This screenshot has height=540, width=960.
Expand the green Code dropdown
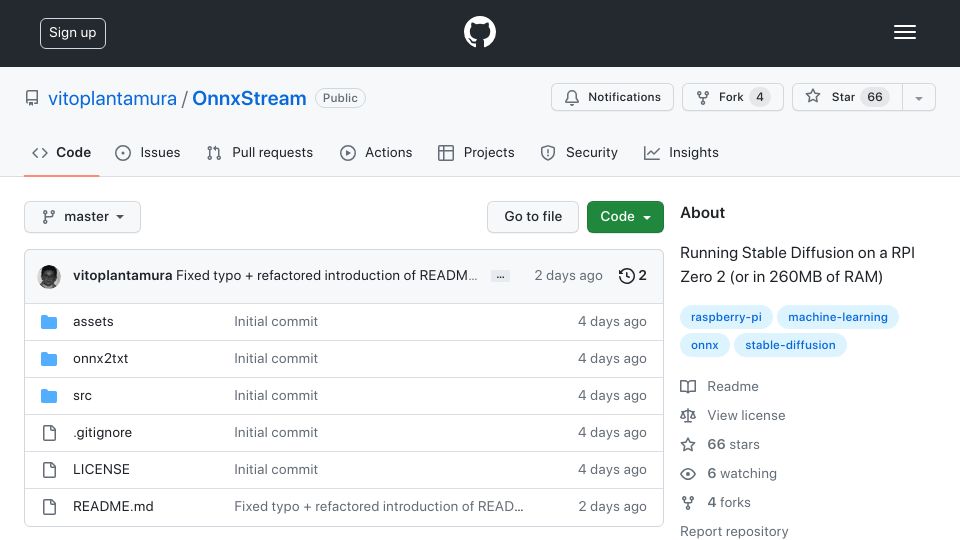[625, 217]
